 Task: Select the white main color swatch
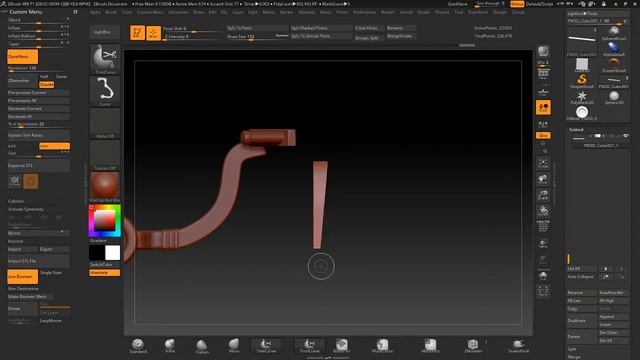(113, 253)
